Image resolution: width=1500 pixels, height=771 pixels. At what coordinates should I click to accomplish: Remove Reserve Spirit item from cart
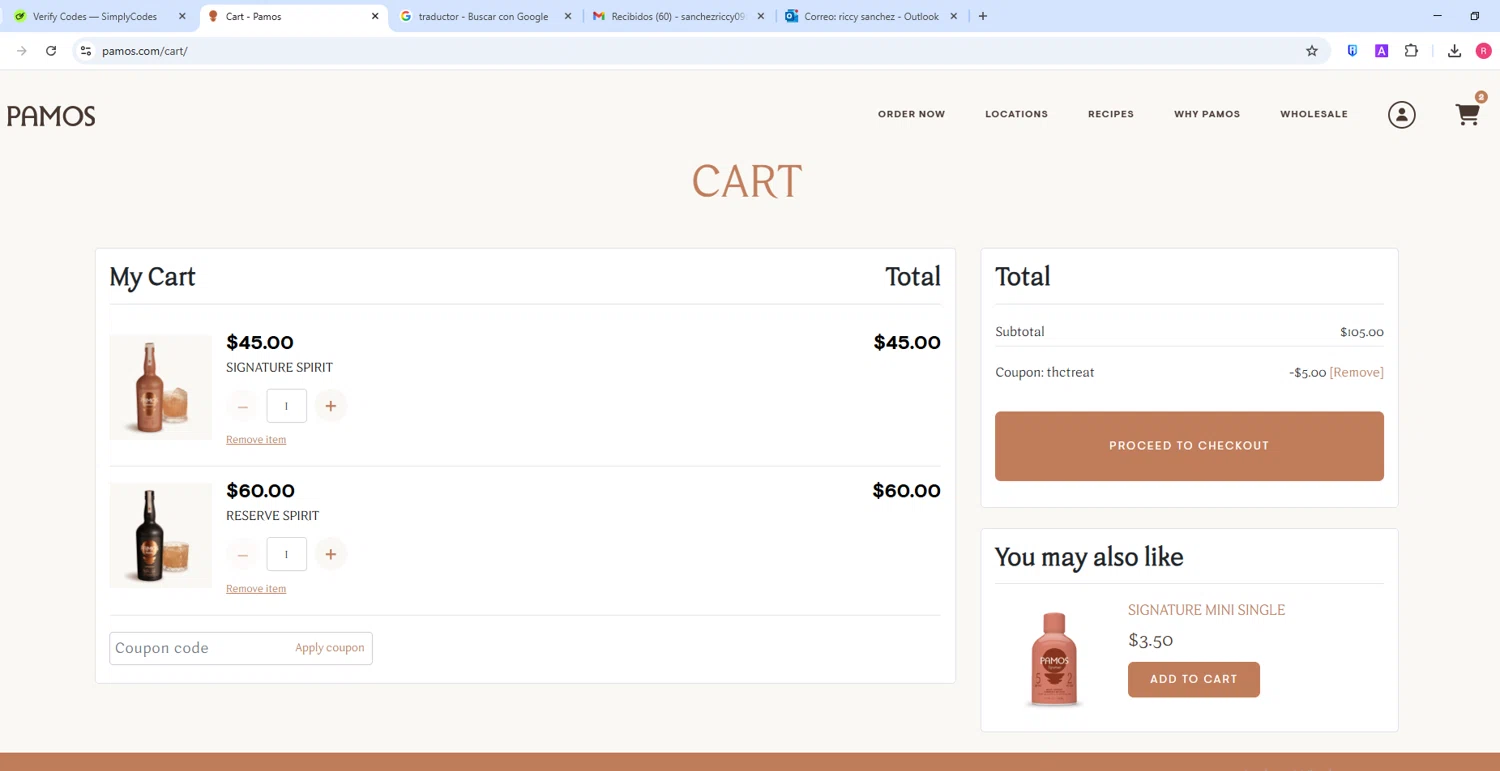point(256,589)
